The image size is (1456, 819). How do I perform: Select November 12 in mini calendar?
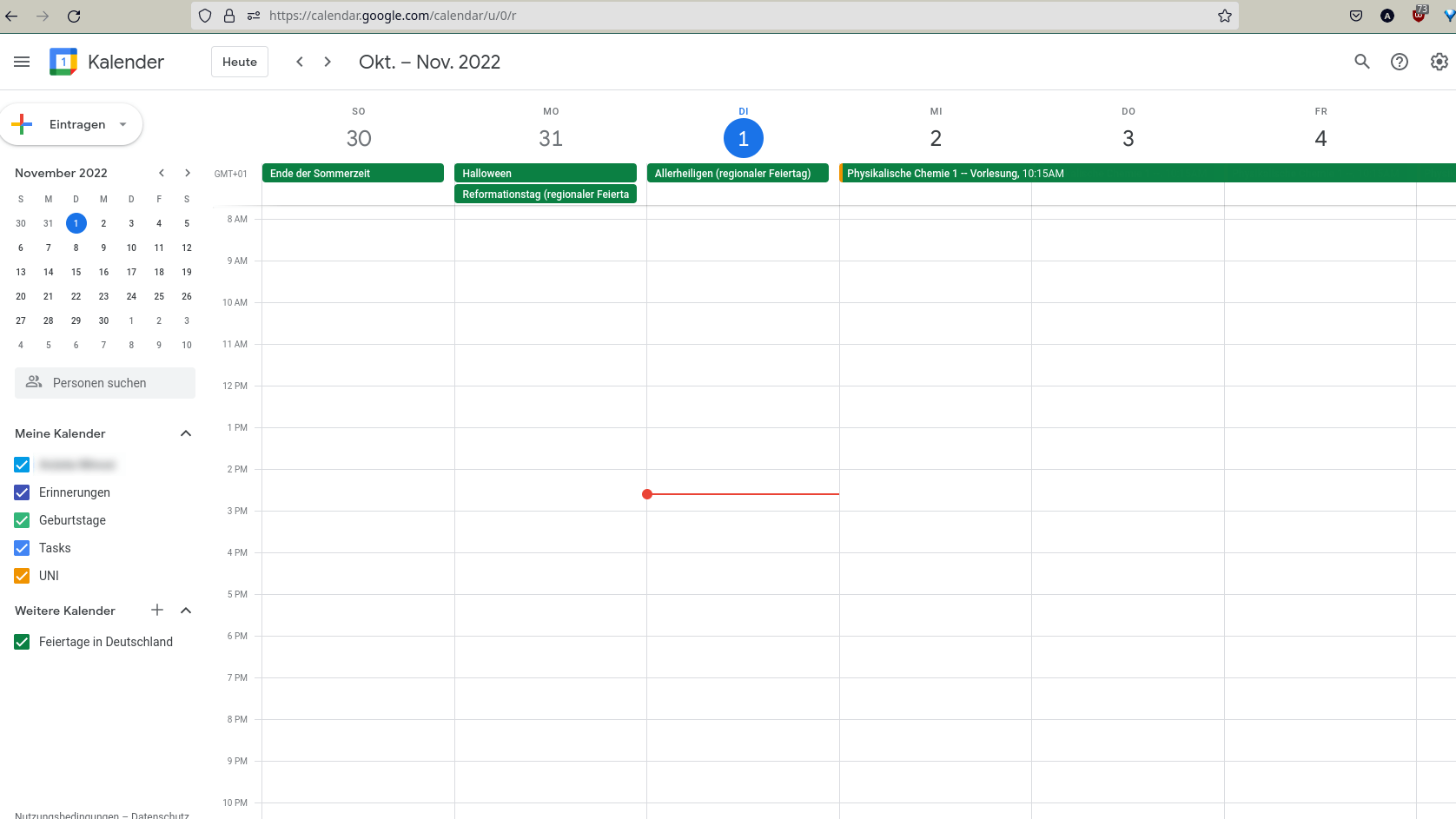coord(187,248)
